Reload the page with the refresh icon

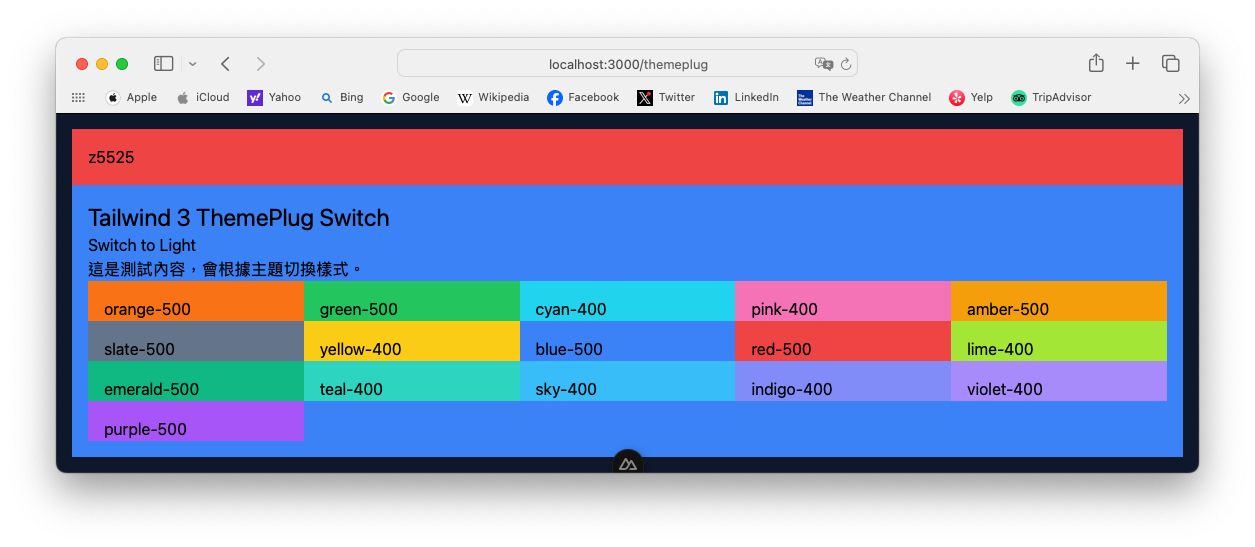pos(846,64)
